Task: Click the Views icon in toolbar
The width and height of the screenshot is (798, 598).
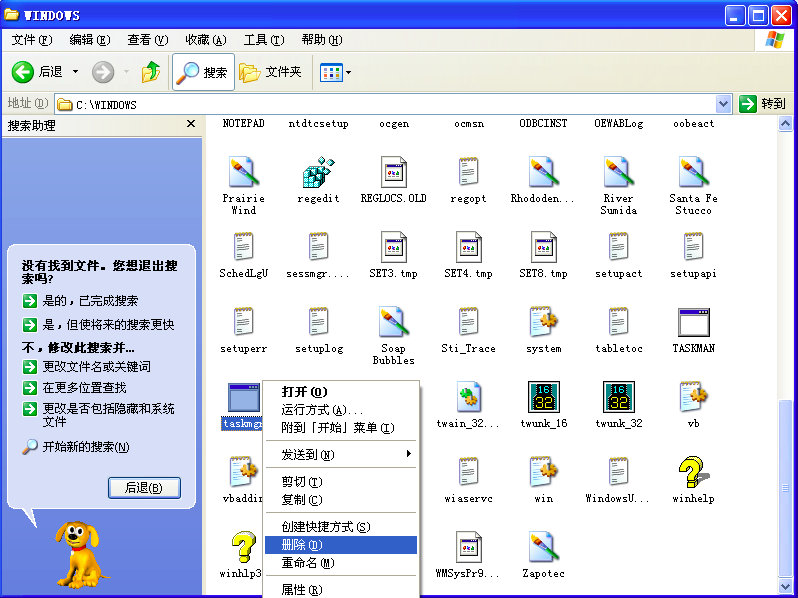Action: click(x=331, y=72)
